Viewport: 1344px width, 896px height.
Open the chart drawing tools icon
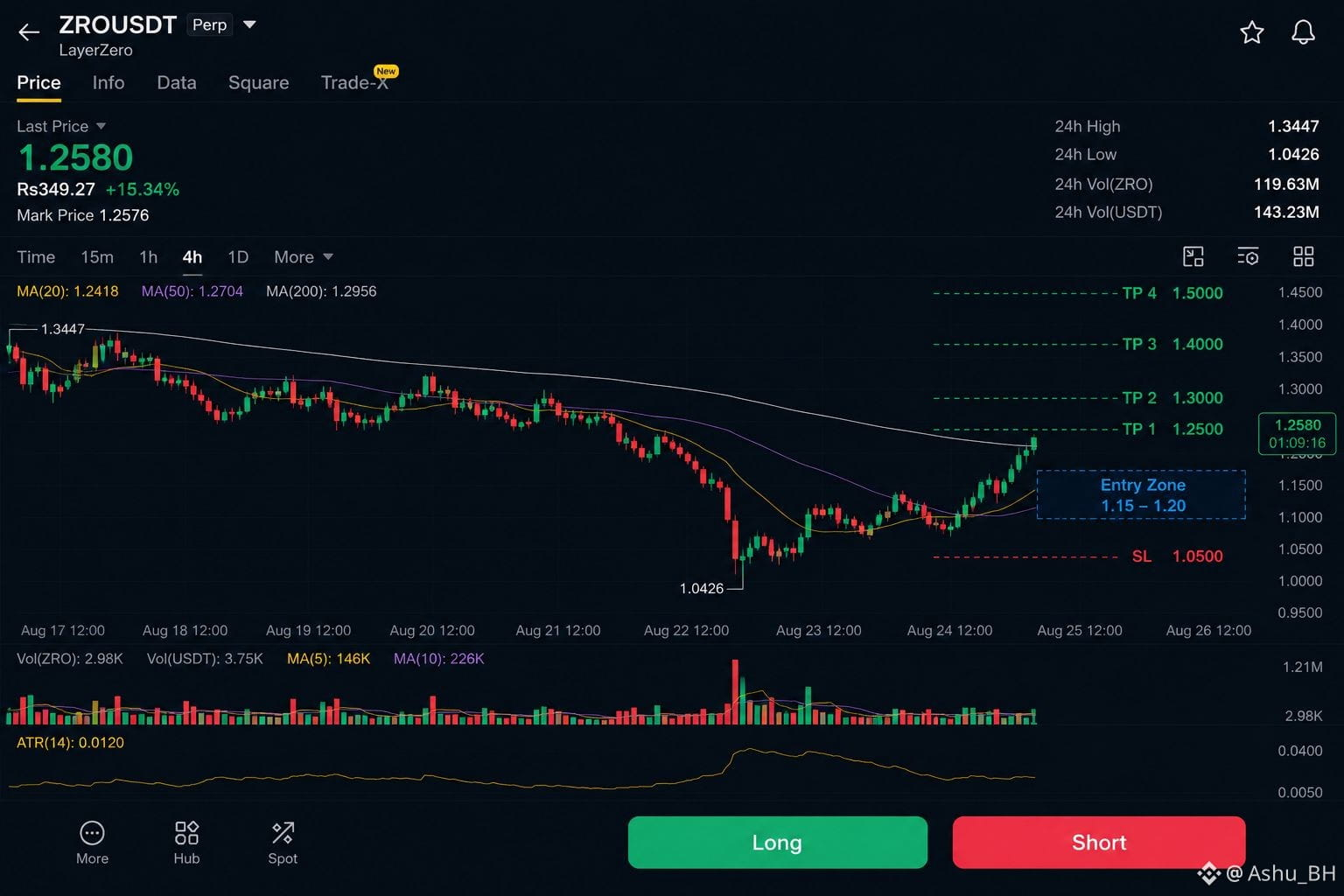coord(1193,256)
